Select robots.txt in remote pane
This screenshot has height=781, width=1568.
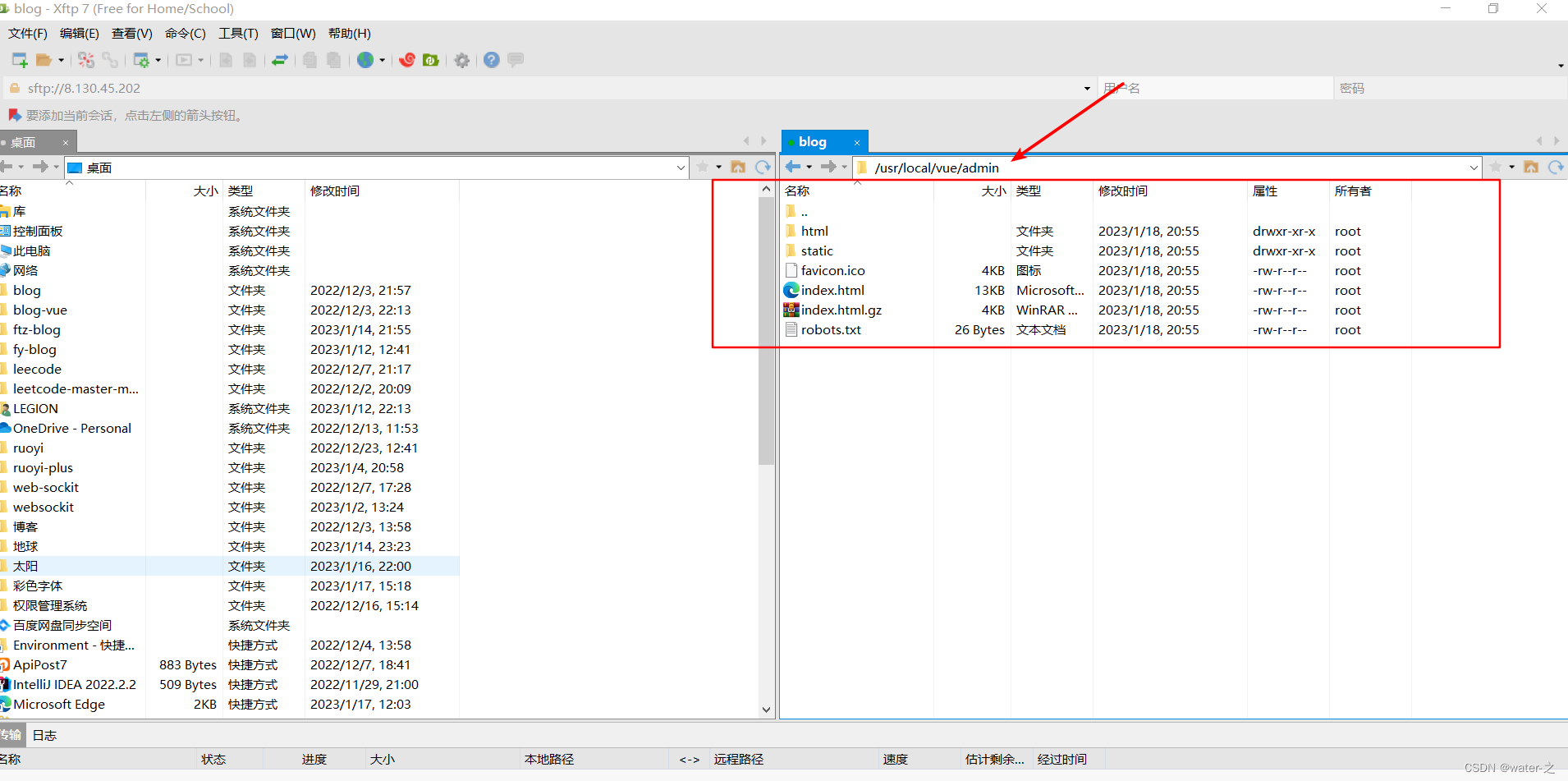[x=831, y=329]
